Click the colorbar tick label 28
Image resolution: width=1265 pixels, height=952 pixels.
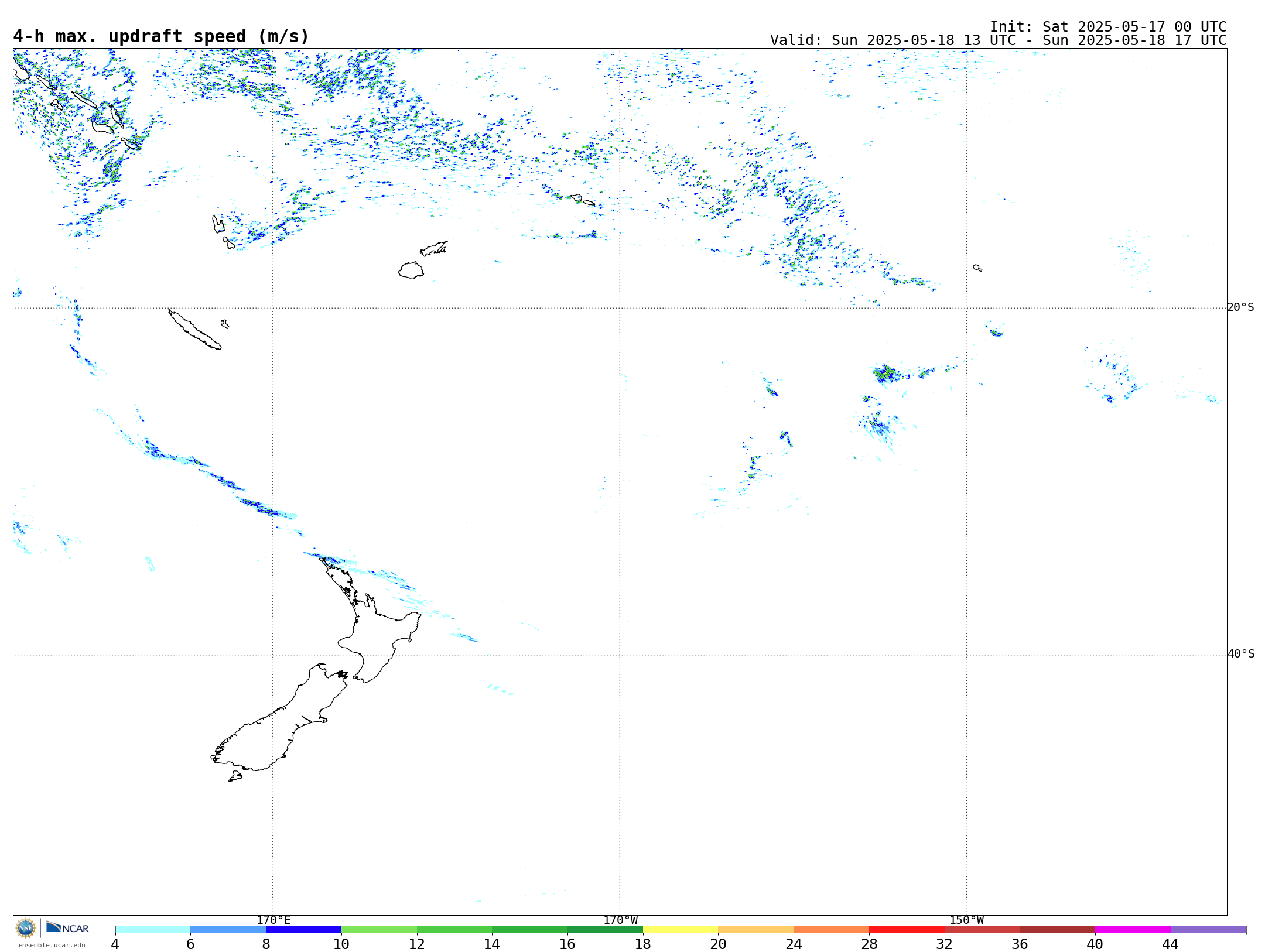point(869,944)
